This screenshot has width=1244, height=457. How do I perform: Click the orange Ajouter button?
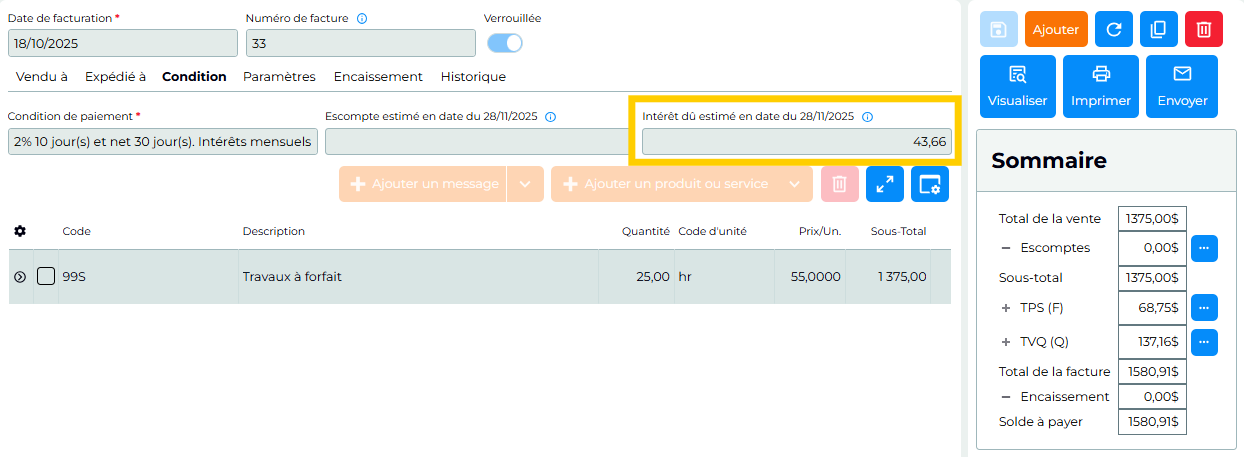(1056, 29)
